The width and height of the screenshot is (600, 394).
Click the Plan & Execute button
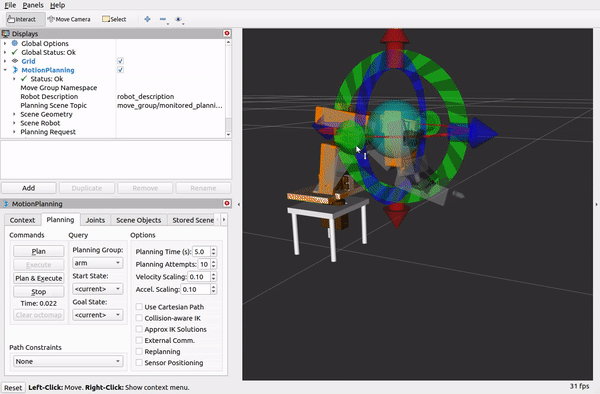pyautogui.click(x=39, y=278)
